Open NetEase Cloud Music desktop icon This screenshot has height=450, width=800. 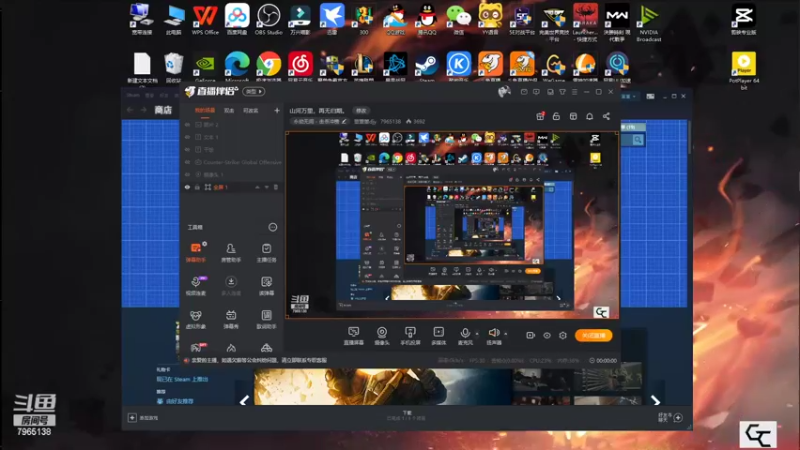pyautogui.click(x=300, y=67)
